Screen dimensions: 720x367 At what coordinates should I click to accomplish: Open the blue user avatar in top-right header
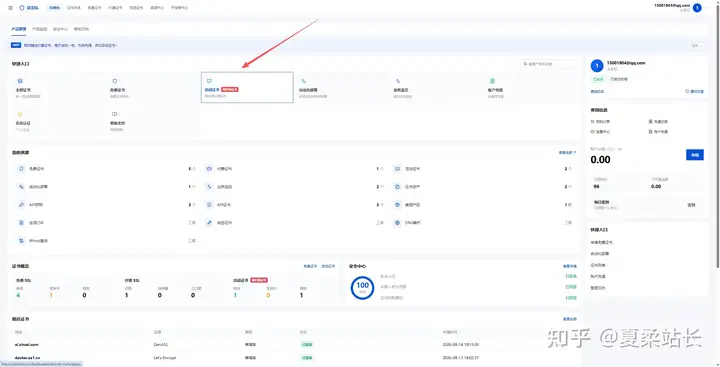697,8
